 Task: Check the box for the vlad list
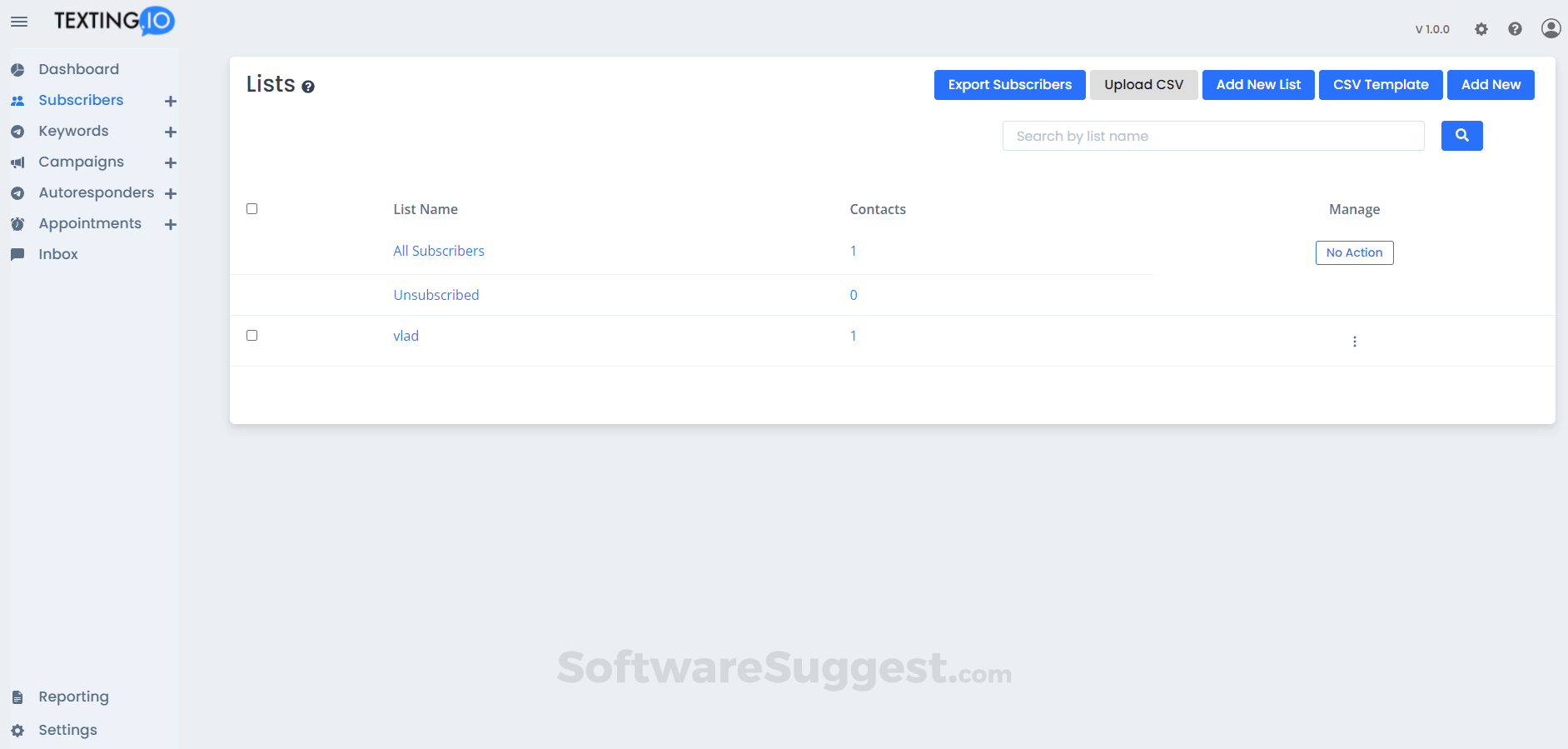[252, 336]
